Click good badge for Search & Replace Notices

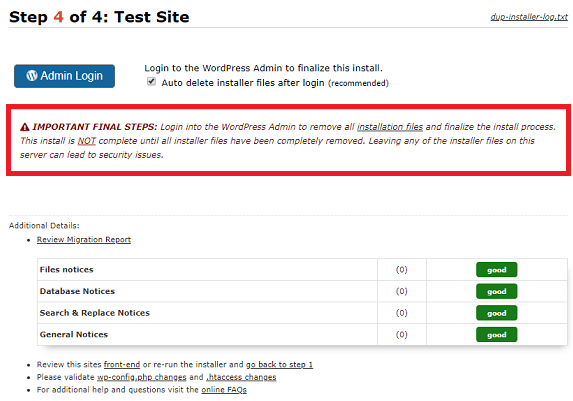pos(496,313)
